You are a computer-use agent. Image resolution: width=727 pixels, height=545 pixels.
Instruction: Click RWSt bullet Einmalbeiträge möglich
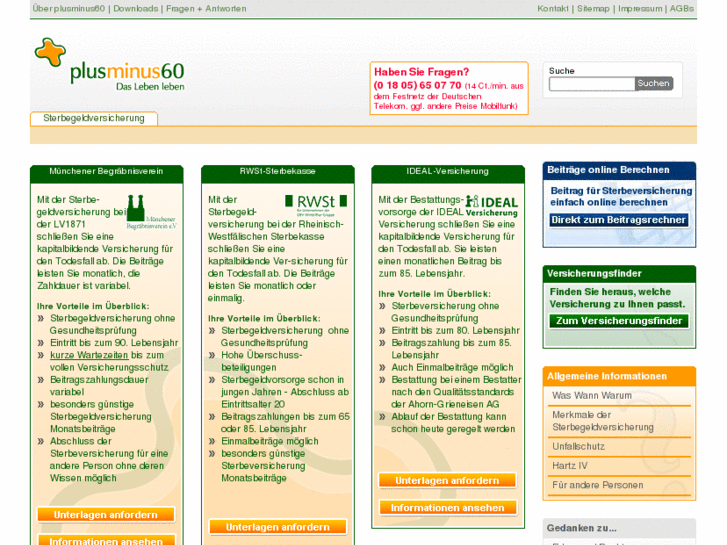tap(269, 441)
